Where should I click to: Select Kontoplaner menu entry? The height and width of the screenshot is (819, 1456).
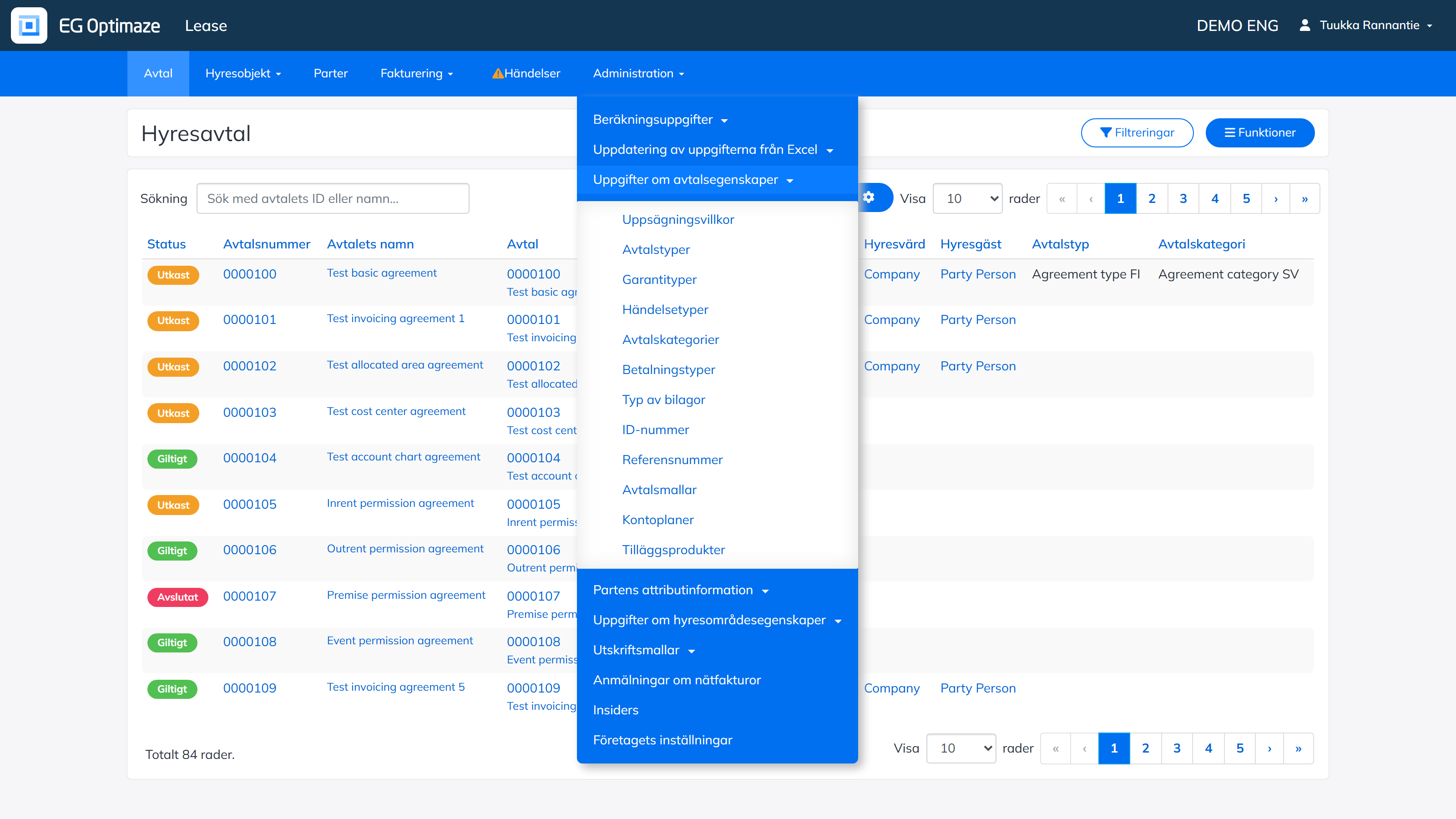657,520
